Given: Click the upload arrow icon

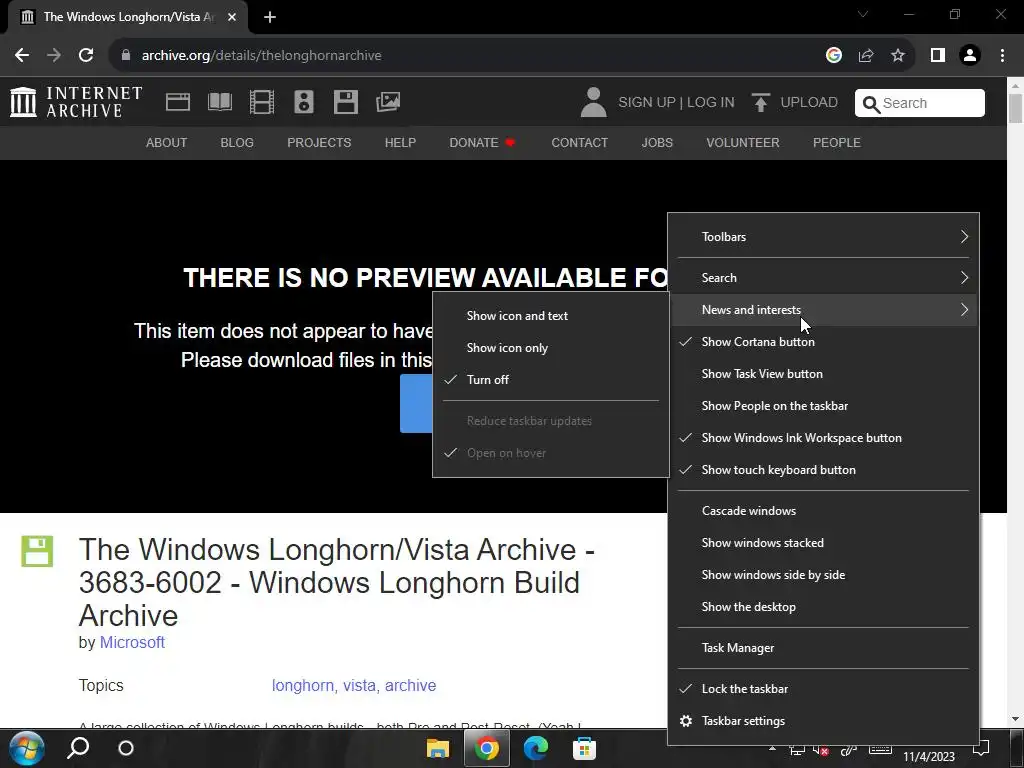Looking at the screenshot, I should click(x=760, y=103).
